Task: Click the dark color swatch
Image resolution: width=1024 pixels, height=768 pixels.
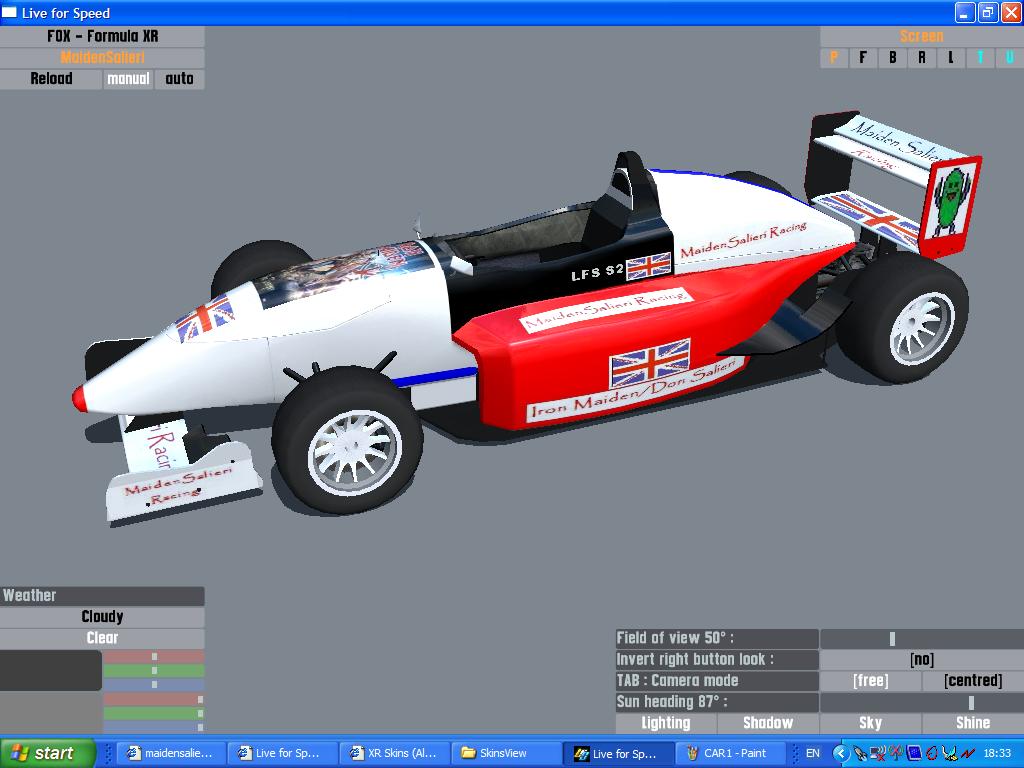Action: tap(51, 670)
